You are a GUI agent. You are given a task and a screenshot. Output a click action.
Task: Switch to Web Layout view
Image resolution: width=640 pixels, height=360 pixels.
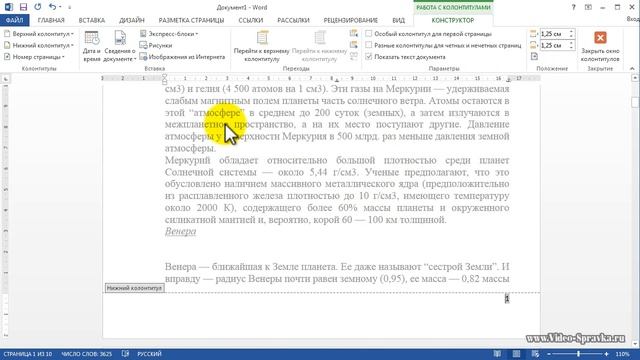point(535,354)
